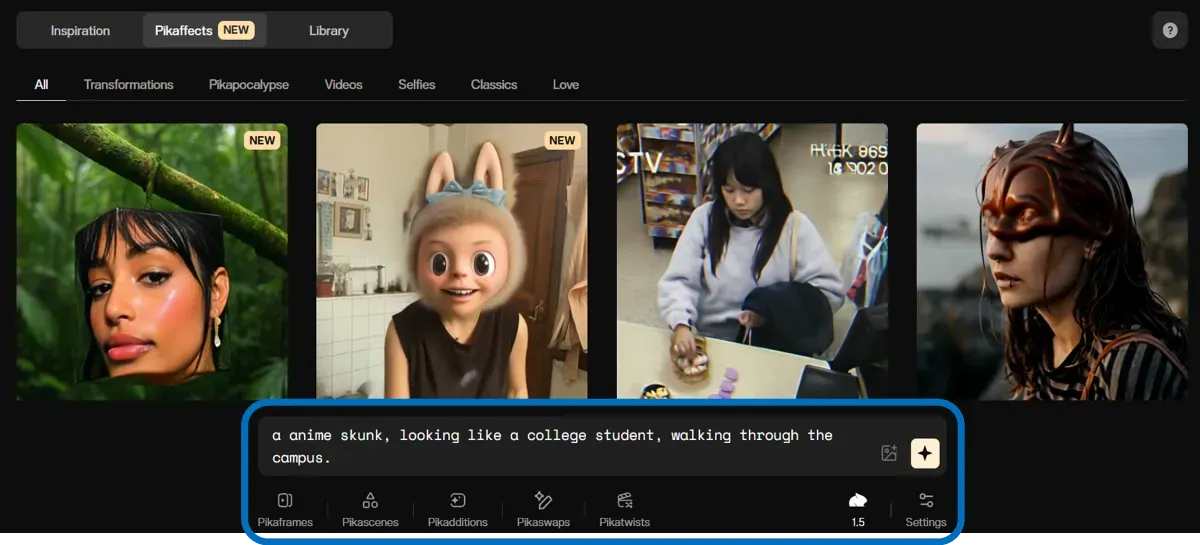This screenshot has width=1200, height=545.
Task: Show the Selfies effects category
Action: (416, 84)
